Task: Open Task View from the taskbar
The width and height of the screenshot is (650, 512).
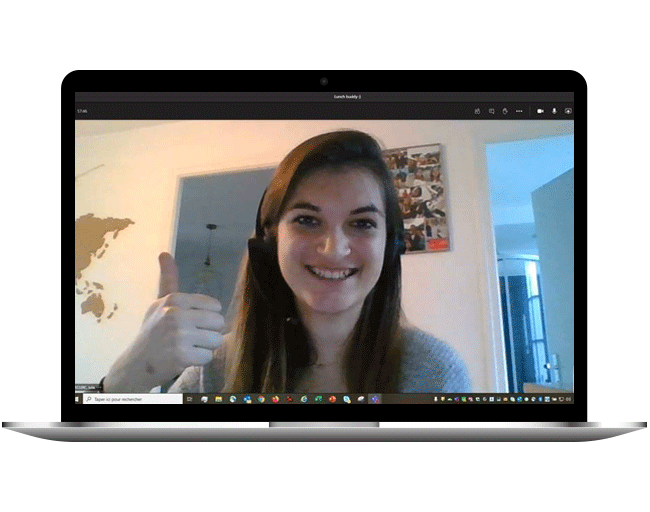Action: click(x=190, y=399)
